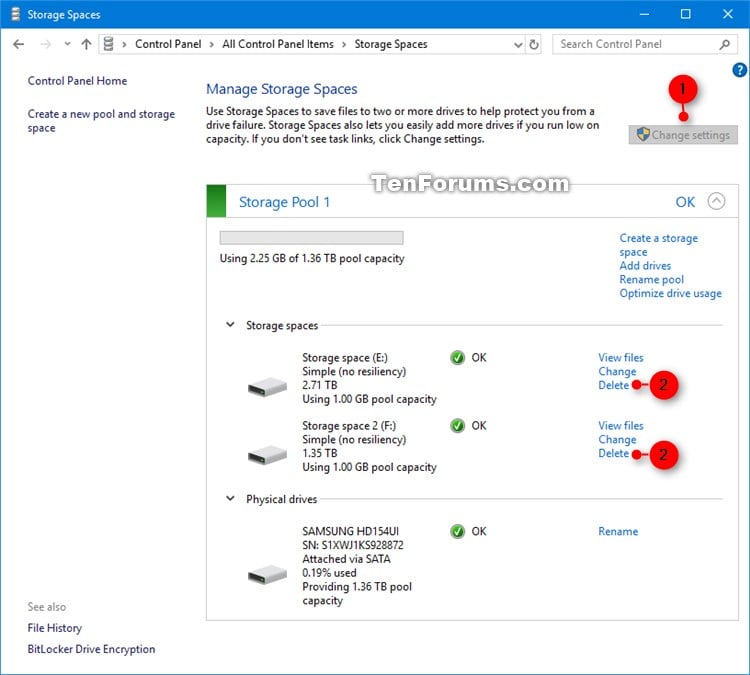Open the recent locations dropdown arrow
This screenshot has height=675, width=750.
(x=67, y=44)
